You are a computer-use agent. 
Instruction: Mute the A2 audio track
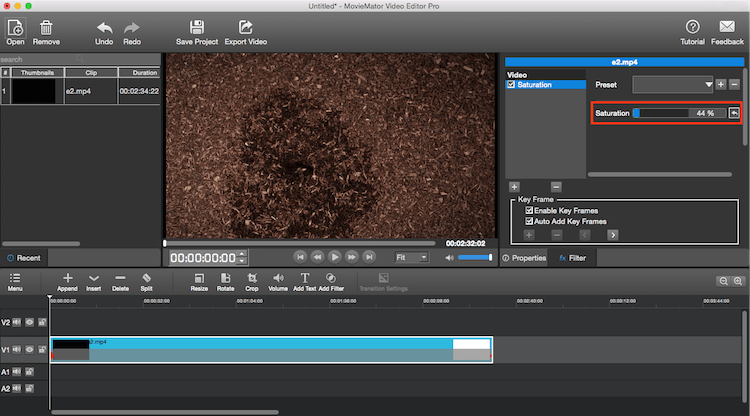click(17, 388)
